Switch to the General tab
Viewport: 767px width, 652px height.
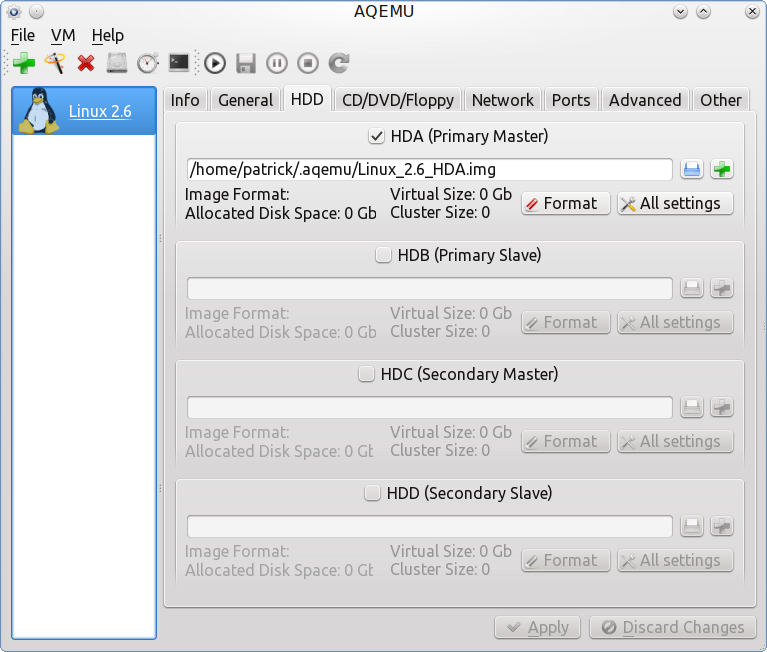(x=245, y=100)
